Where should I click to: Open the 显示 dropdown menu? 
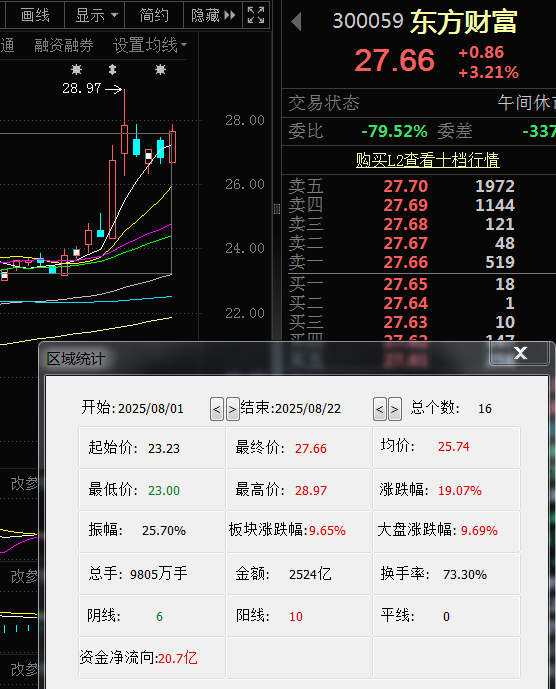tap(95, 15)
